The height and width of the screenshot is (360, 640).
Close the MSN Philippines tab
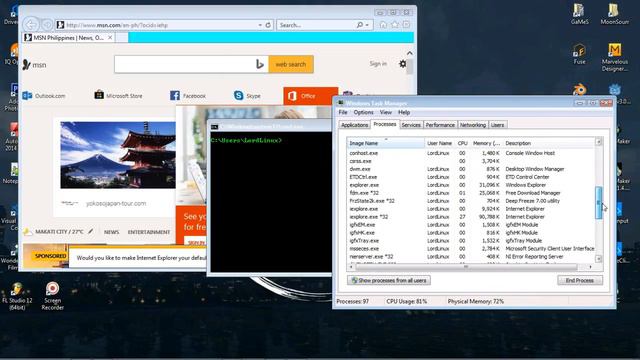click(x=110, y=38)
